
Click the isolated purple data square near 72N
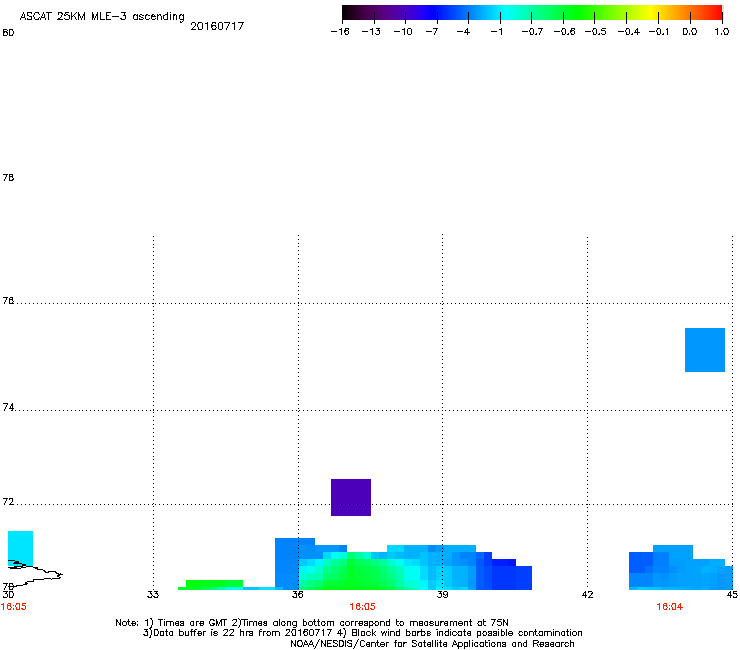tap(351, 497)
